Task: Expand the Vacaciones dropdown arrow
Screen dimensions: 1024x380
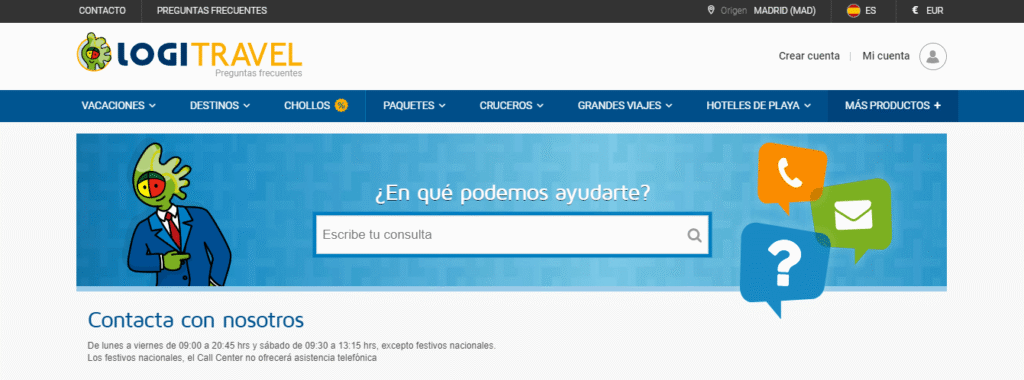Action: point(152,106)
